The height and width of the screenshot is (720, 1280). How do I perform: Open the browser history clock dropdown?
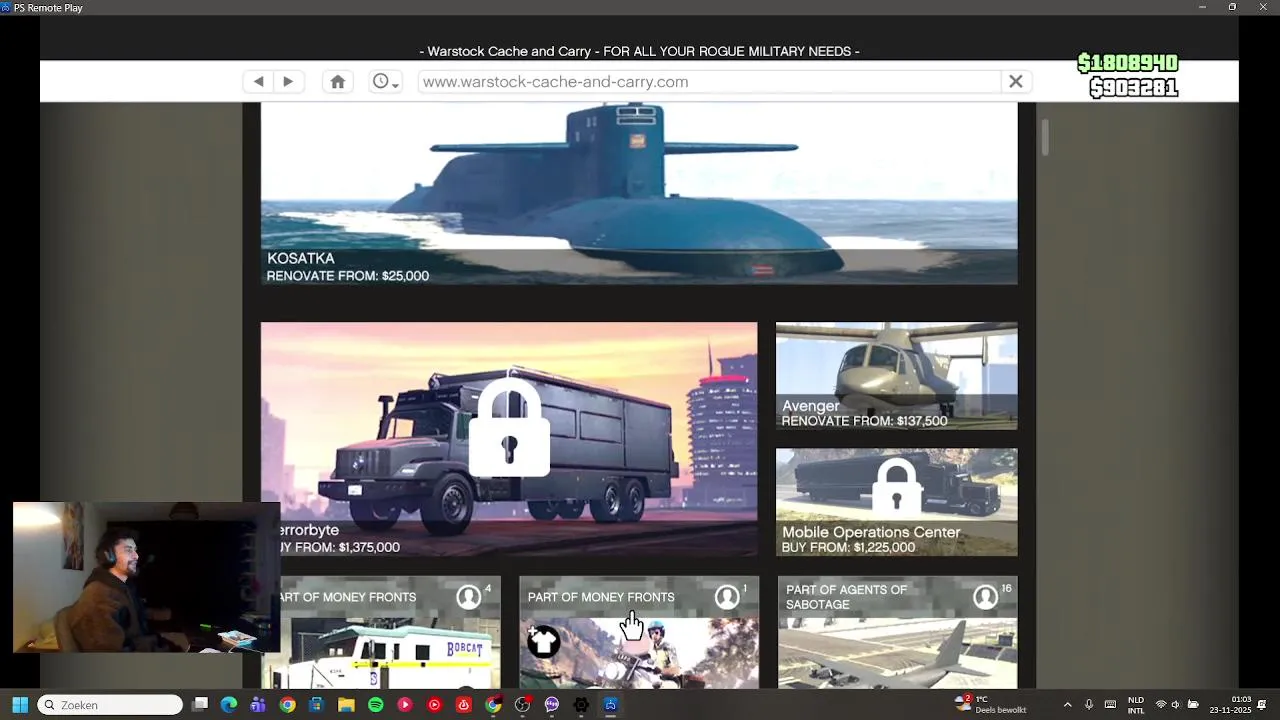pos(385,82)
